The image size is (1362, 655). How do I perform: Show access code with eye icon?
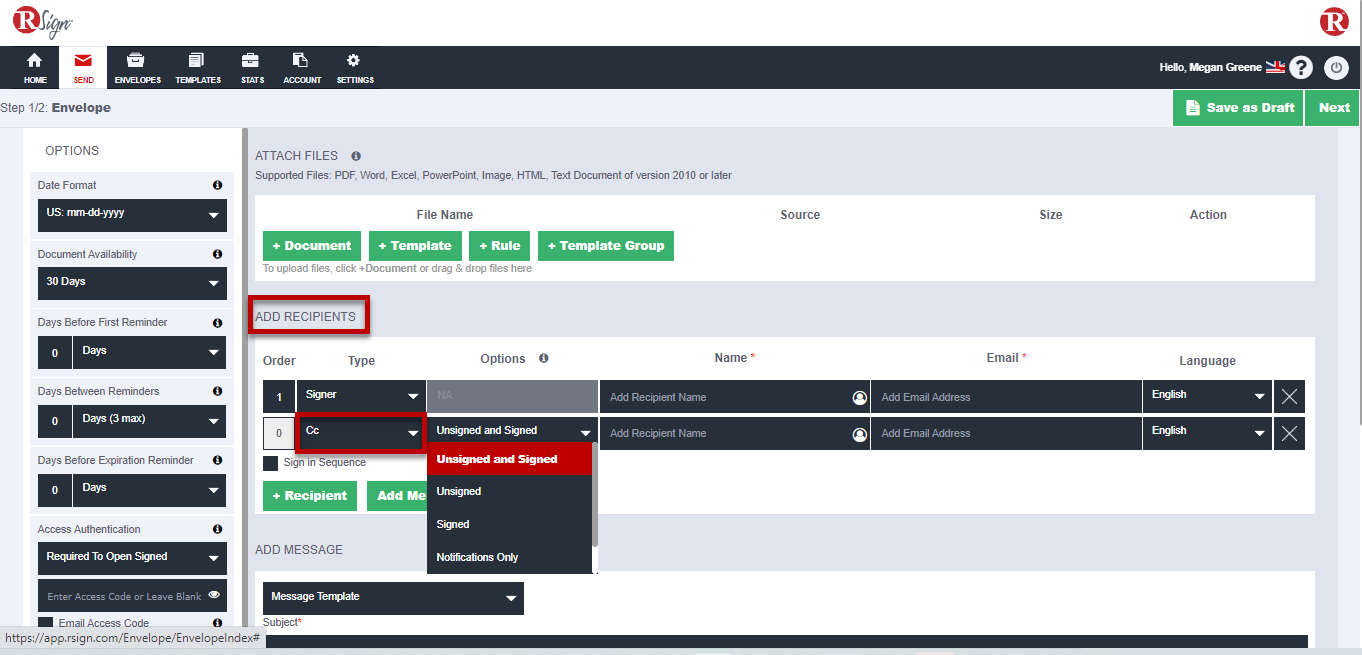click(x=214, y=595)
